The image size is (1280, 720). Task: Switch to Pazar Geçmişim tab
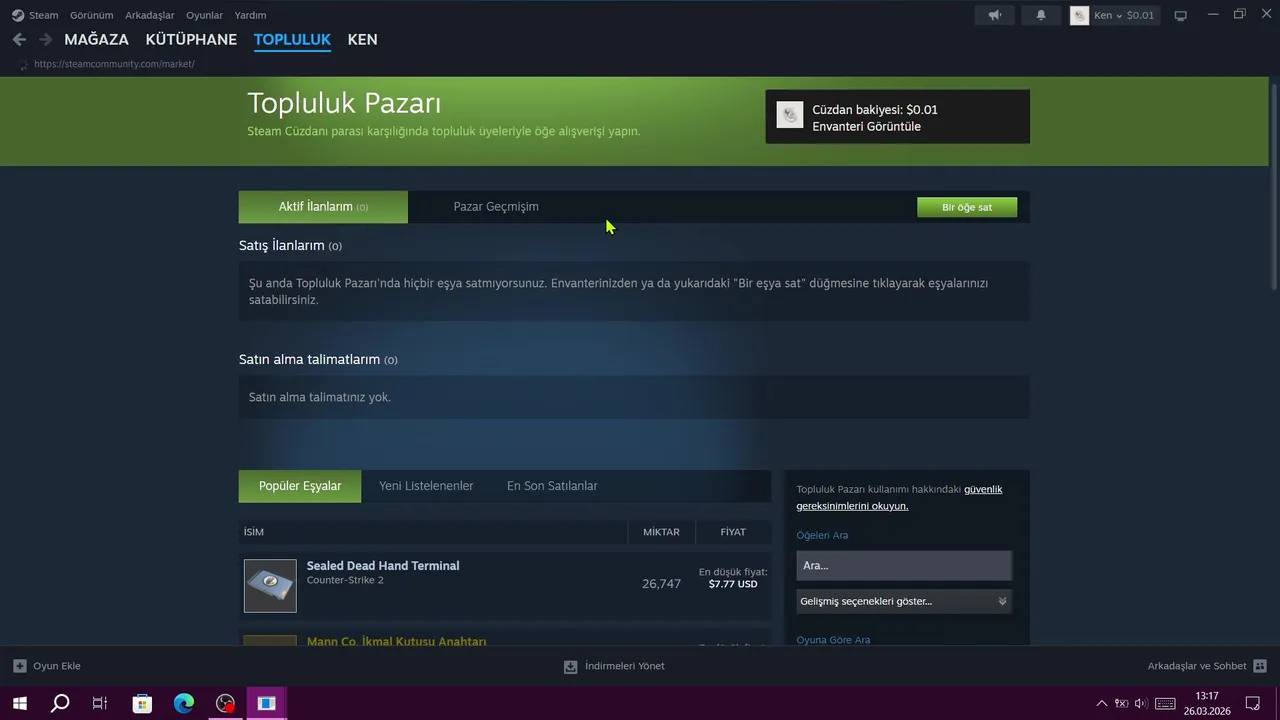496,207
